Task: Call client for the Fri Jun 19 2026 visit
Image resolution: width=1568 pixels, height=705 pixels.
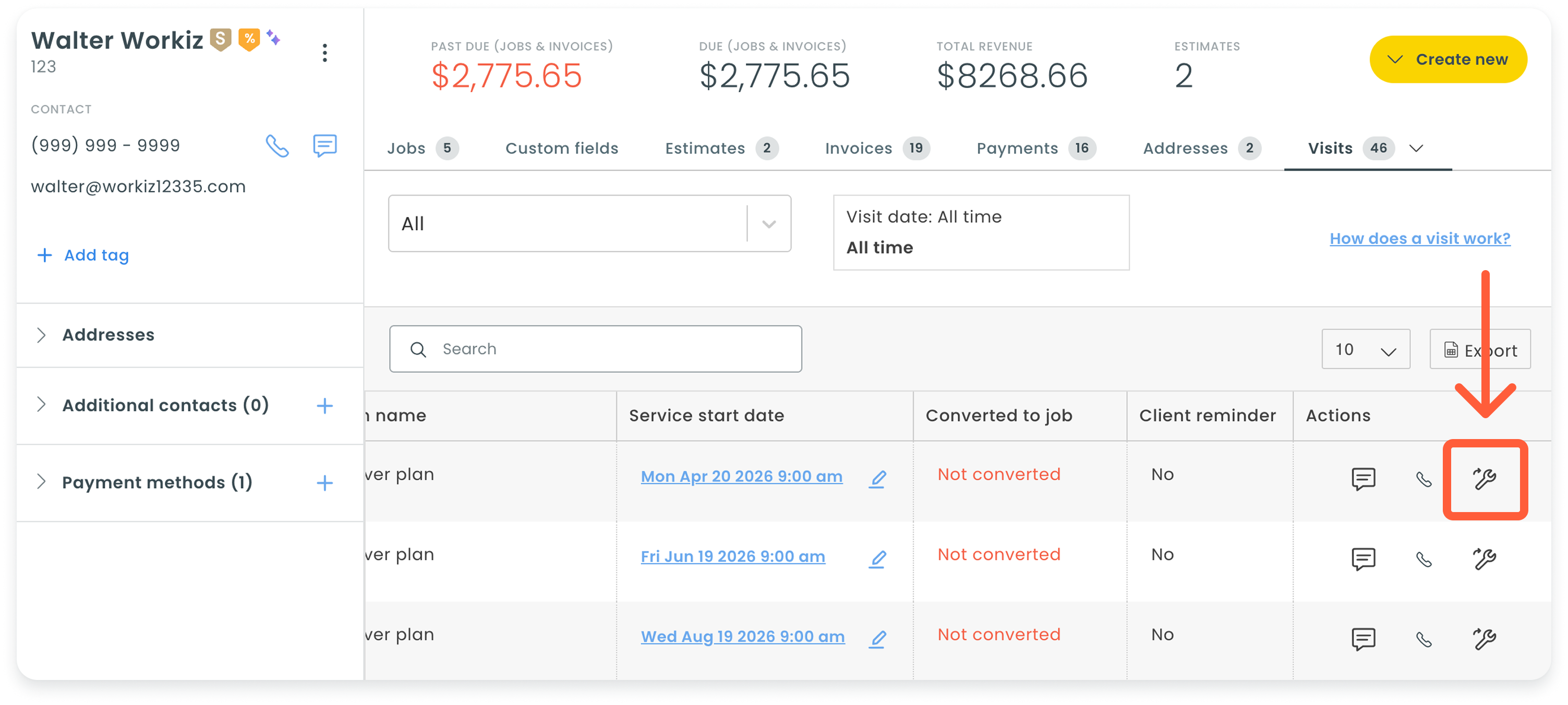Action: 1424,559
